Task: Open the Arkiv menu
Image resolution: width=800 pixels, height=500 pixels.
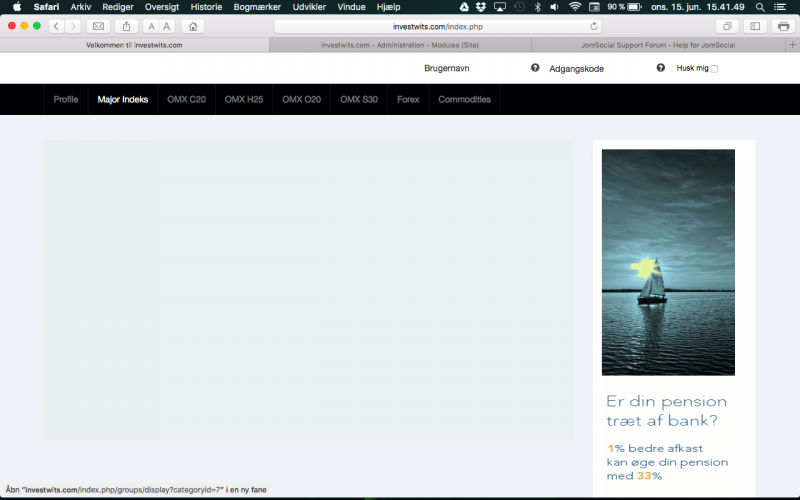Action: point(81,7)
